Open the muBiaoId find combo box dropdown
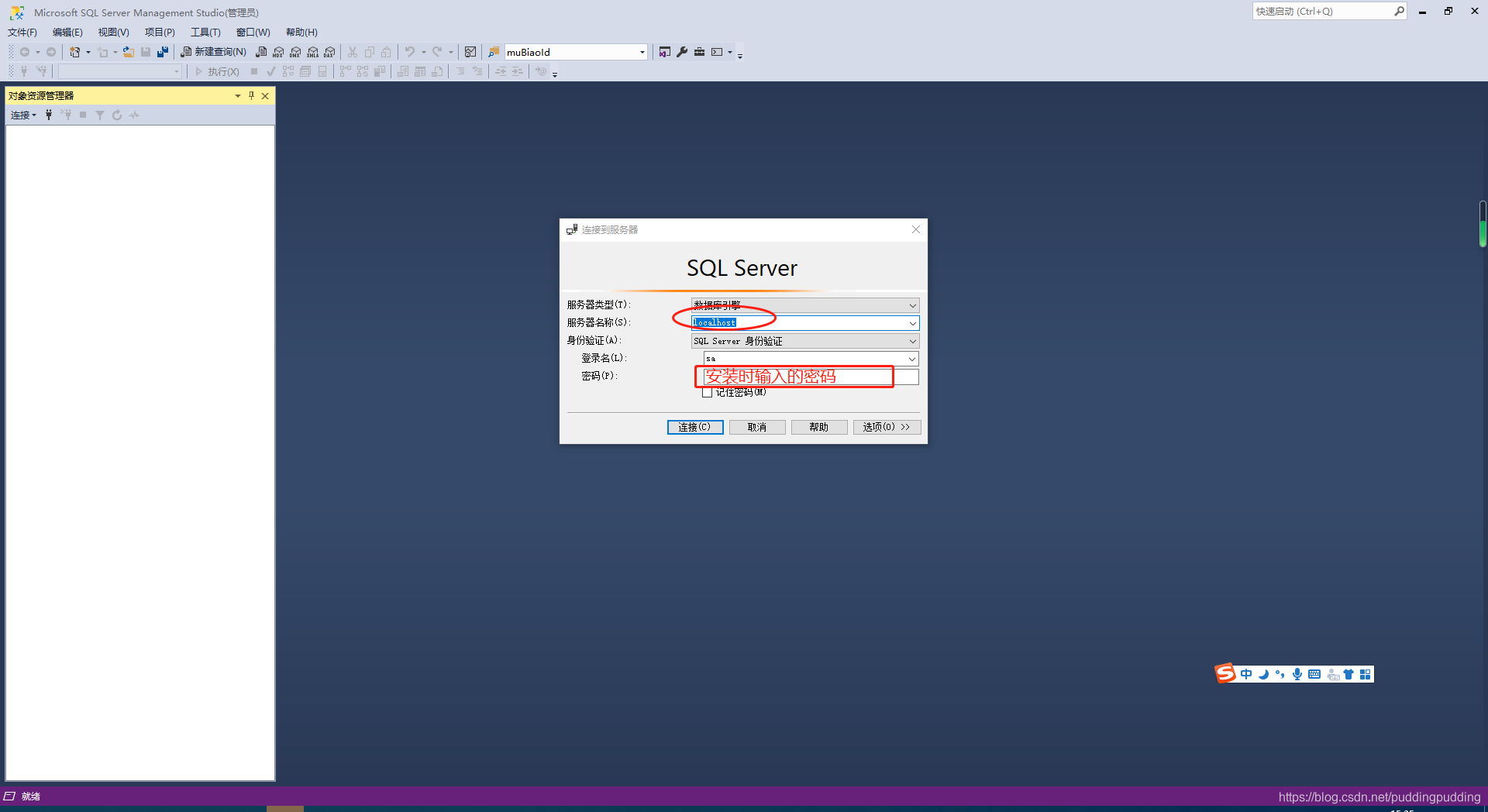The image size is (1488, 812). click(x=642, y=52)
